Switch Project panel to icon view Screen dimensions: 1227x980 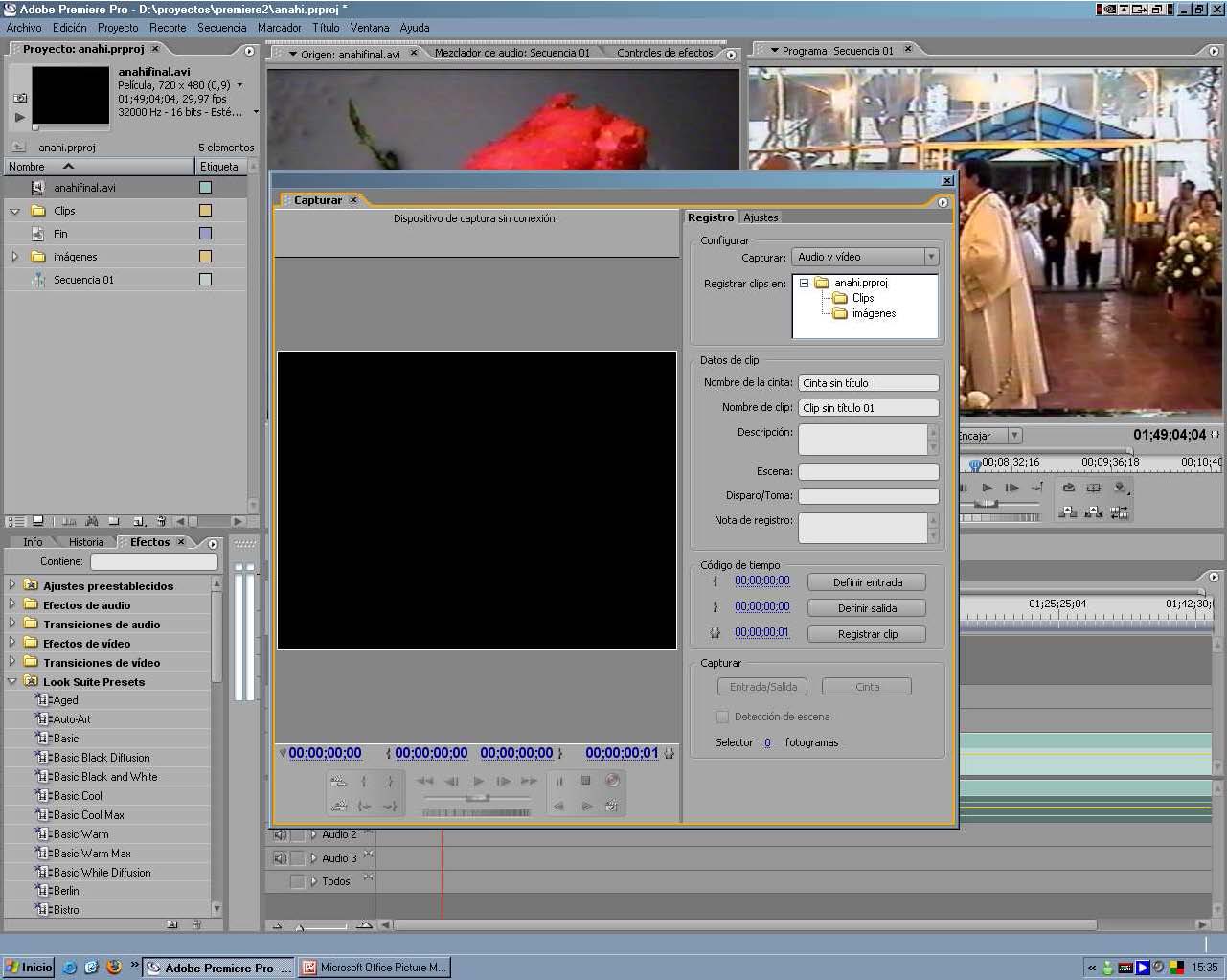38,521
